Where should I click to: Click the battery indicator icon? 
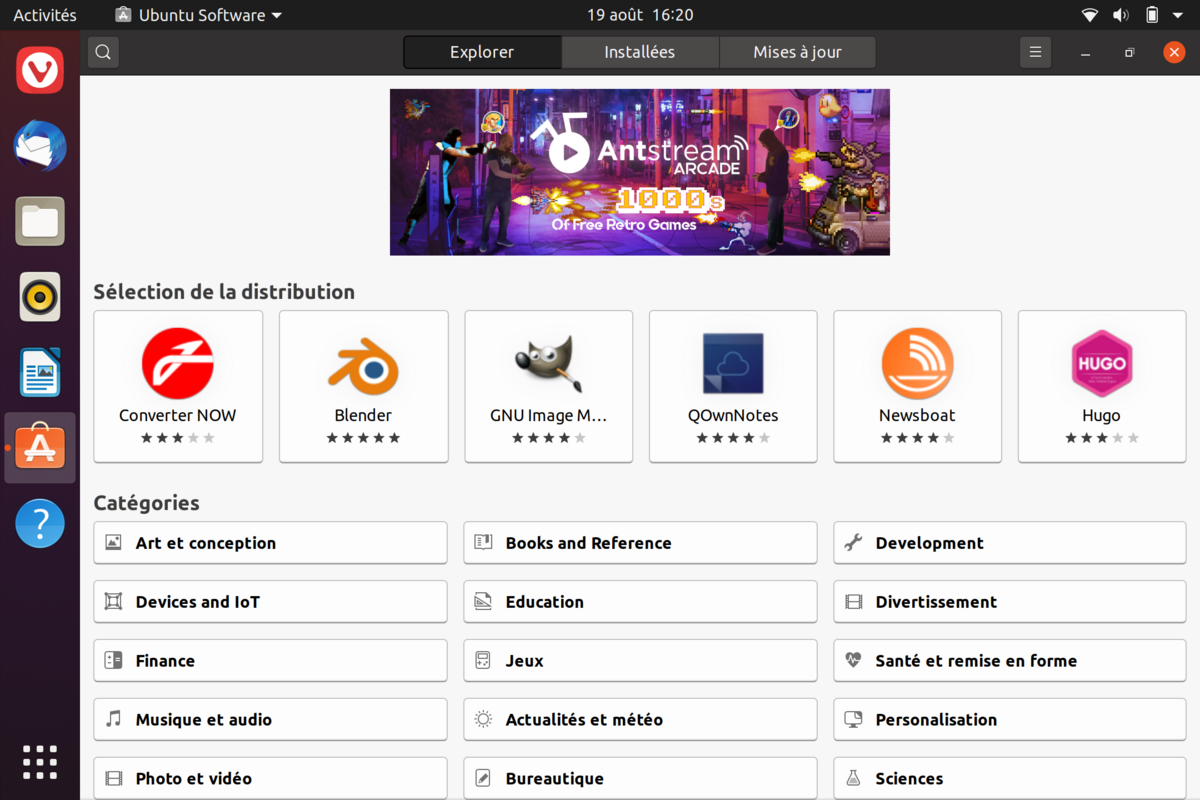point(1152,15)
